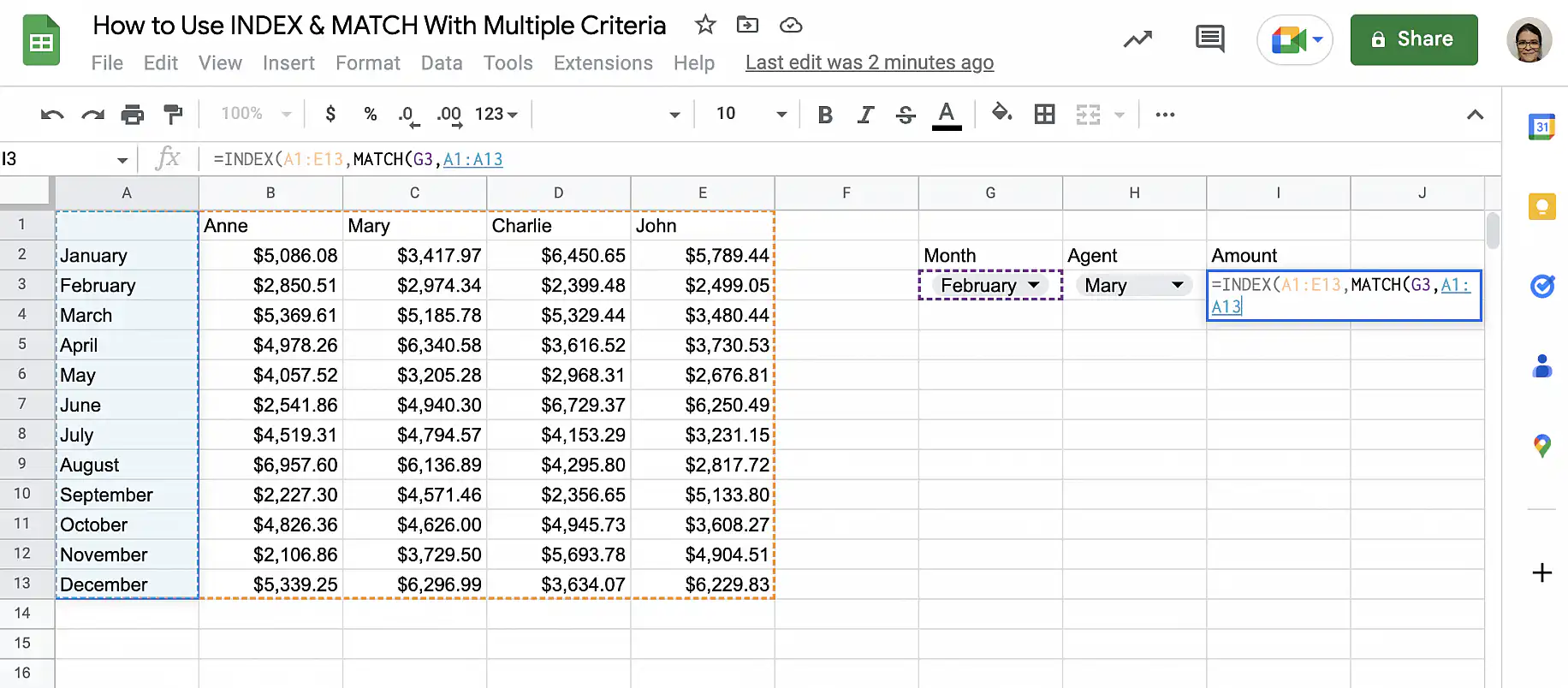Open the File menu
The height and width of the screenshot is (688, 1568).
(107, 63)
